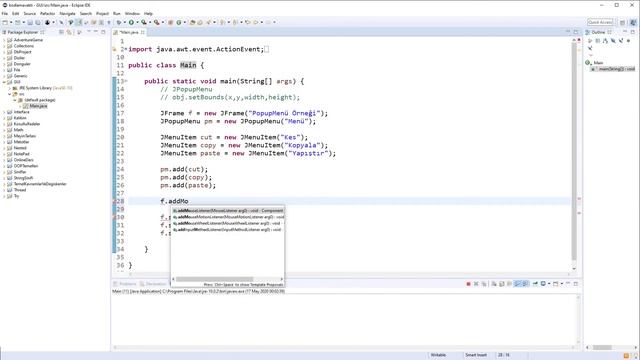
Task: Open the Source menu
Action: point(29,13)
